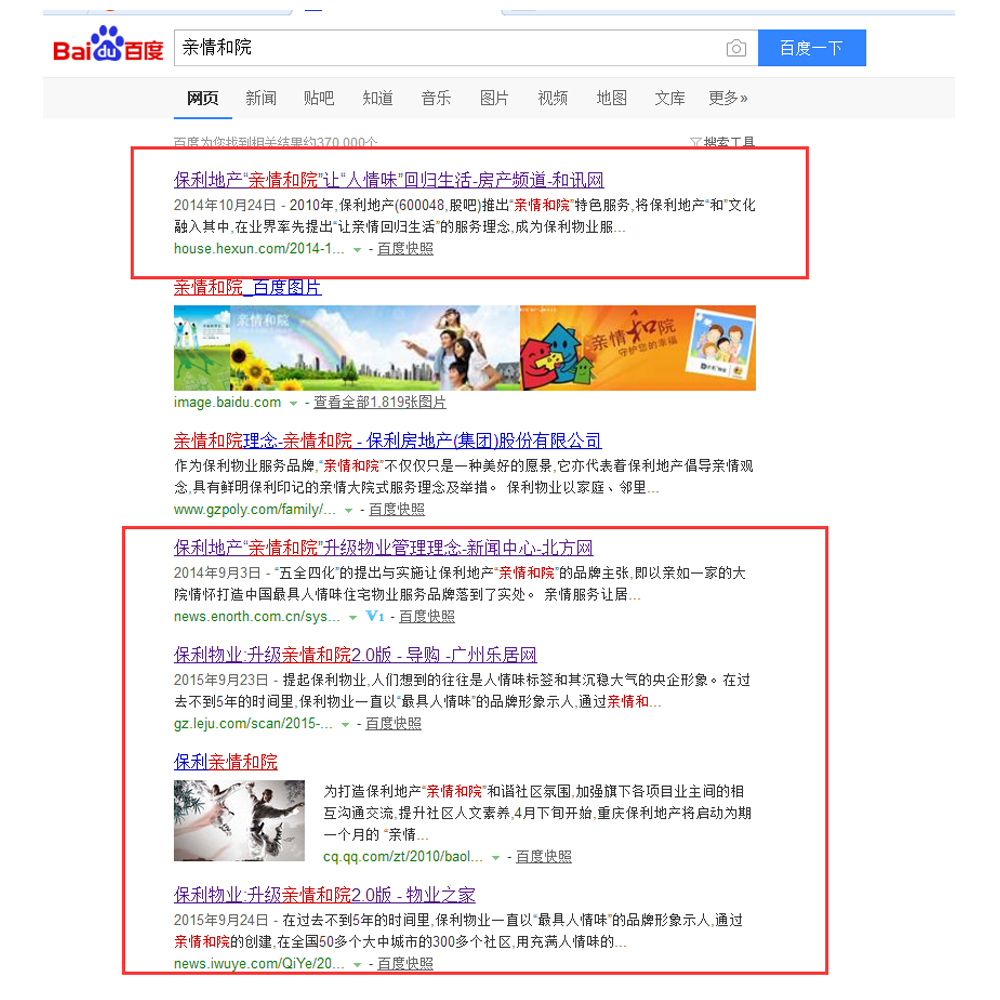
Task: Select the 网页 tab
Action: click(203, 98)
